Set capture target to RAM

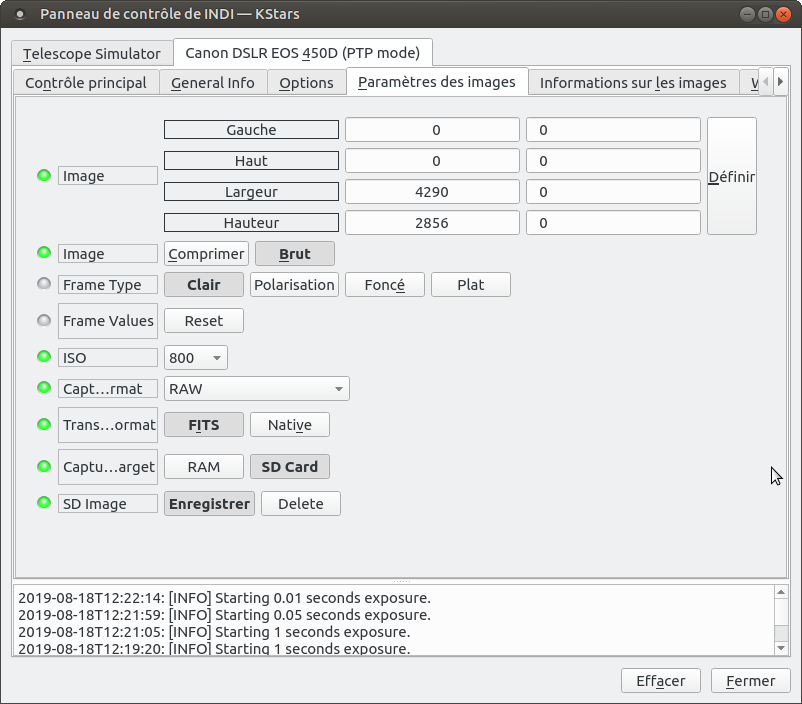pyautogui.click(x=204, y=467)
